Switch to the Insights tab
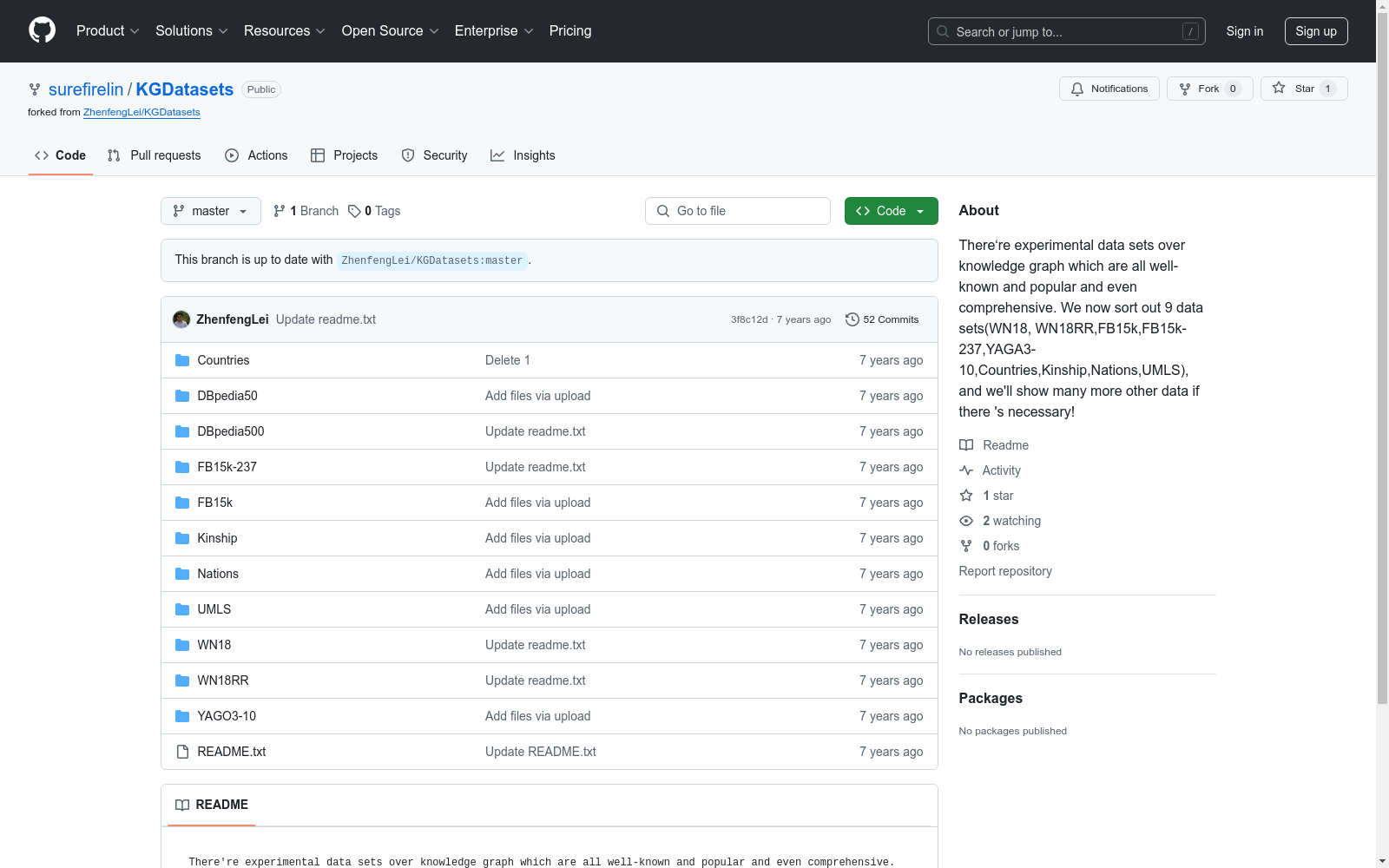 (523, 155)
